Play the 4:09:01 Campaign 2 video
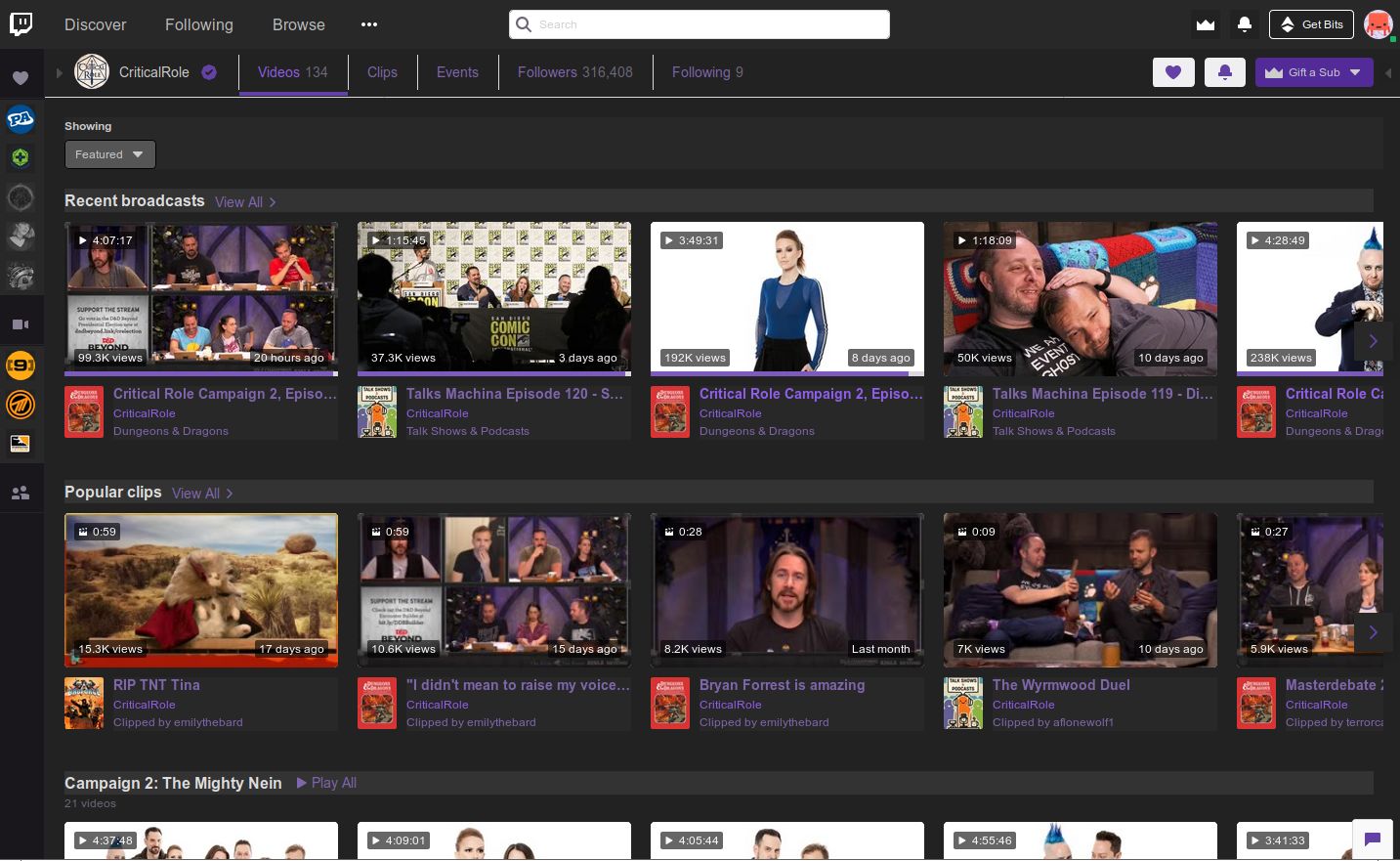 494,840
